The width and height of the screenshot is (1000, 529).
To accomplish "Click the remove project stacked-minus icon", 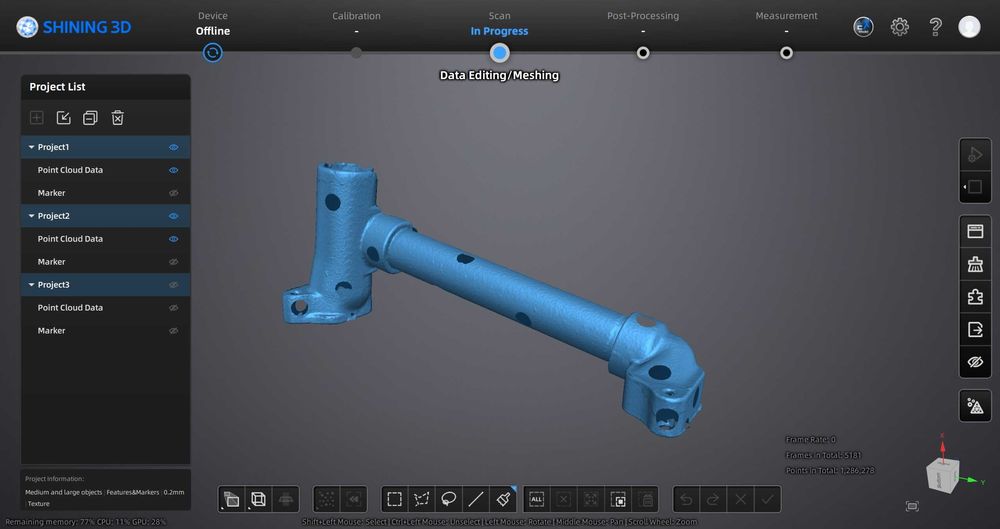I will point(90,117).
